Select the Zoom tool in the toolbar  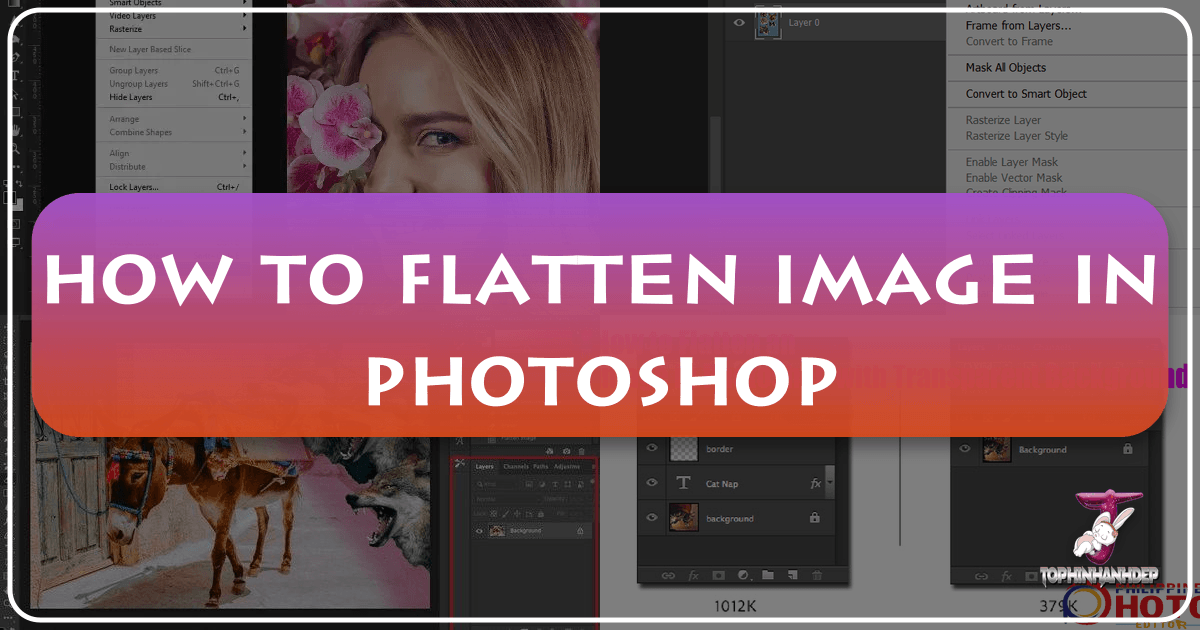tap(15, 147)
